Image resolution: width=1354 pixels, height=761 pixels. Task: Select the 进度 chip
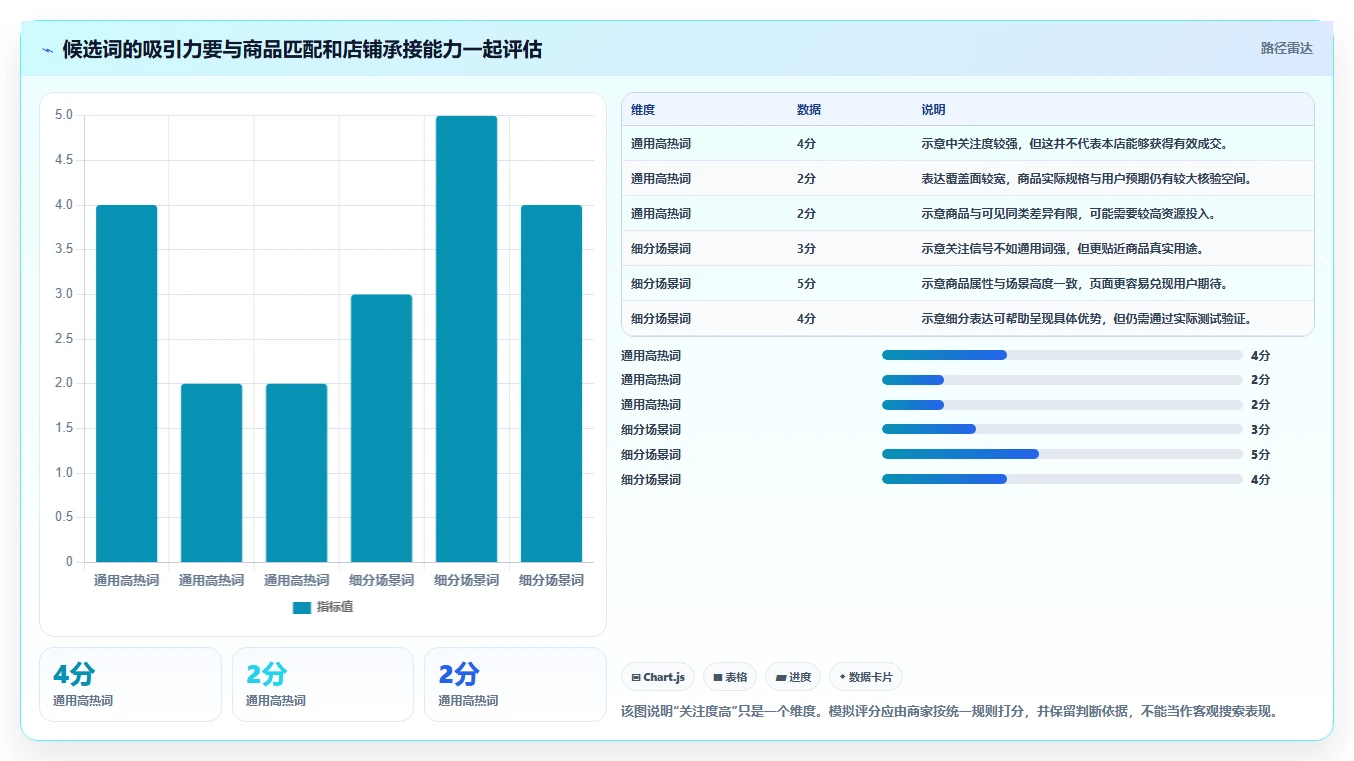[x=793, y=677]
